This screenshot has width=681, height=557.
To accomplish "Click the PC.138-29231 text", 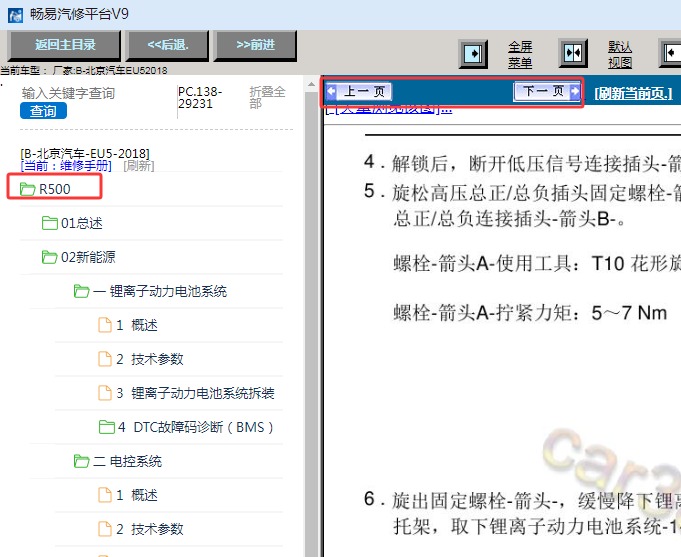I will click(200, 98).
